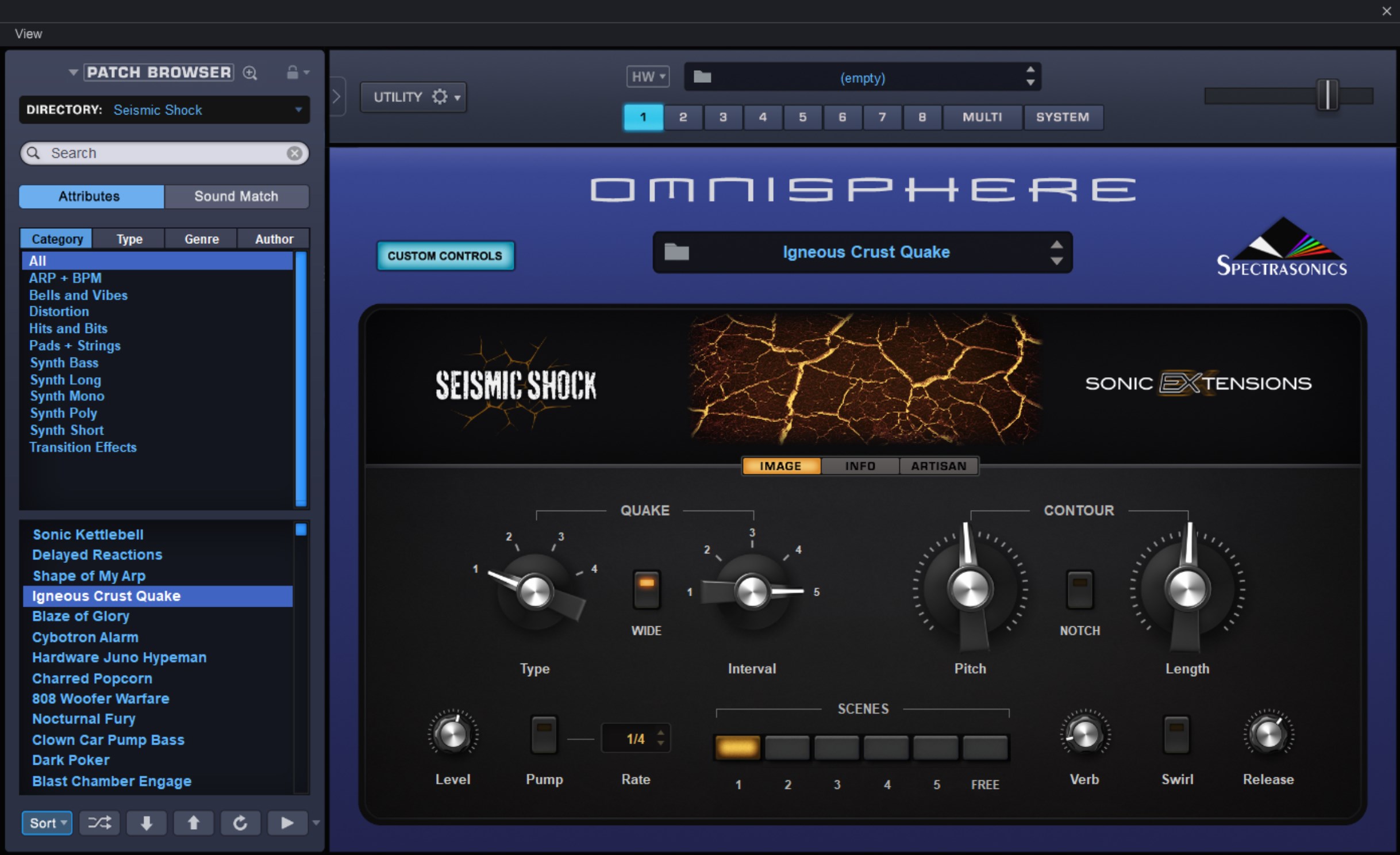Image resolution: width=1400 pixels, height=855 pixels.
Task: Open the DIRECTORY Seismic Shock dropdown
Action: pos(298,110)
